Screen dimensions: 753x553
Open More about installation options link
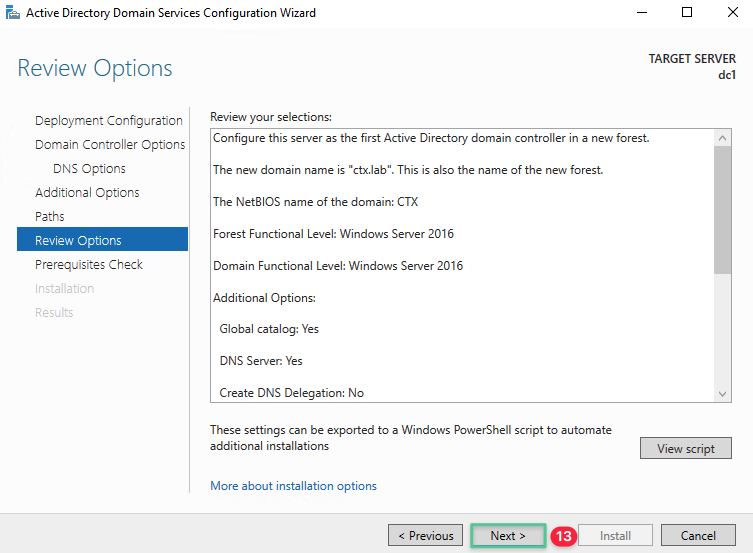click(x=293, y=486)
